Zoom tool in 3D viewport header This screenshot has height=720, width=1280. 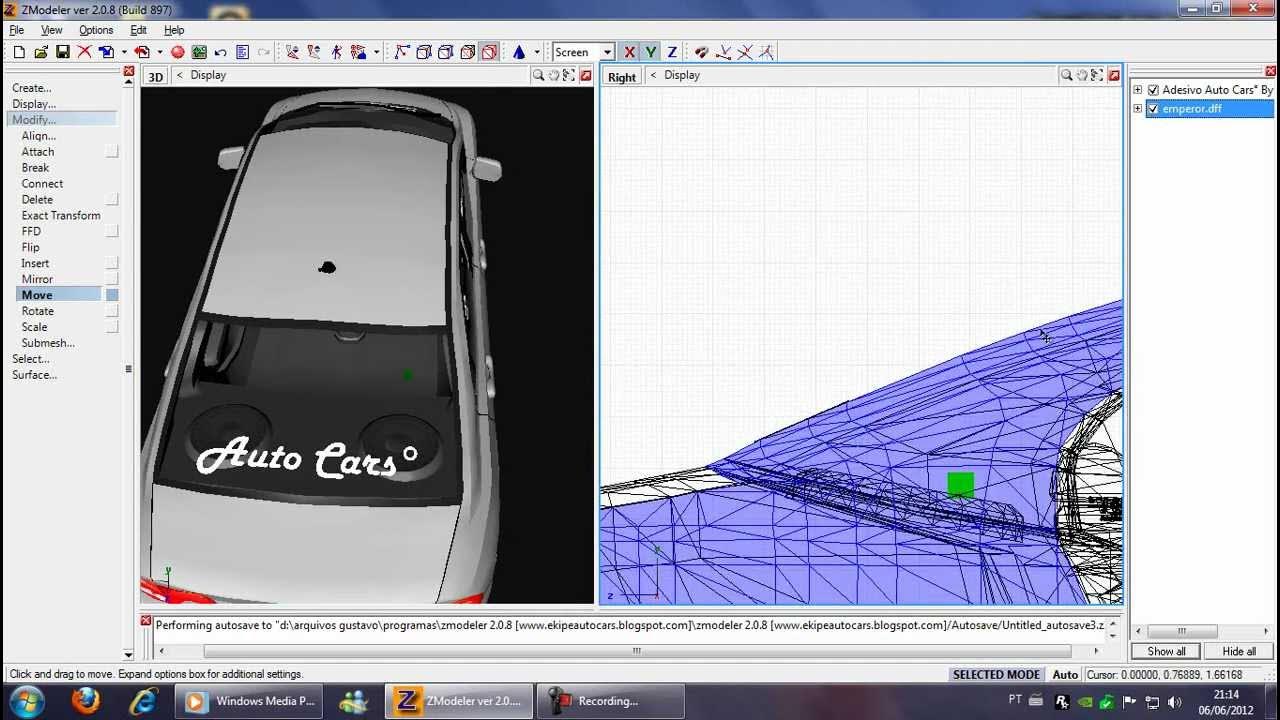pos(538,75)
